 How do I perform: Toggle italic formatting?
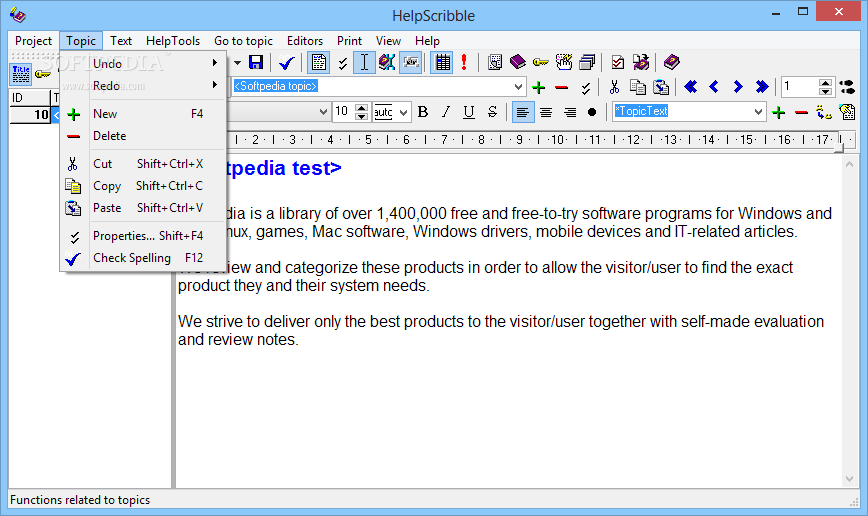pos(446,112)
